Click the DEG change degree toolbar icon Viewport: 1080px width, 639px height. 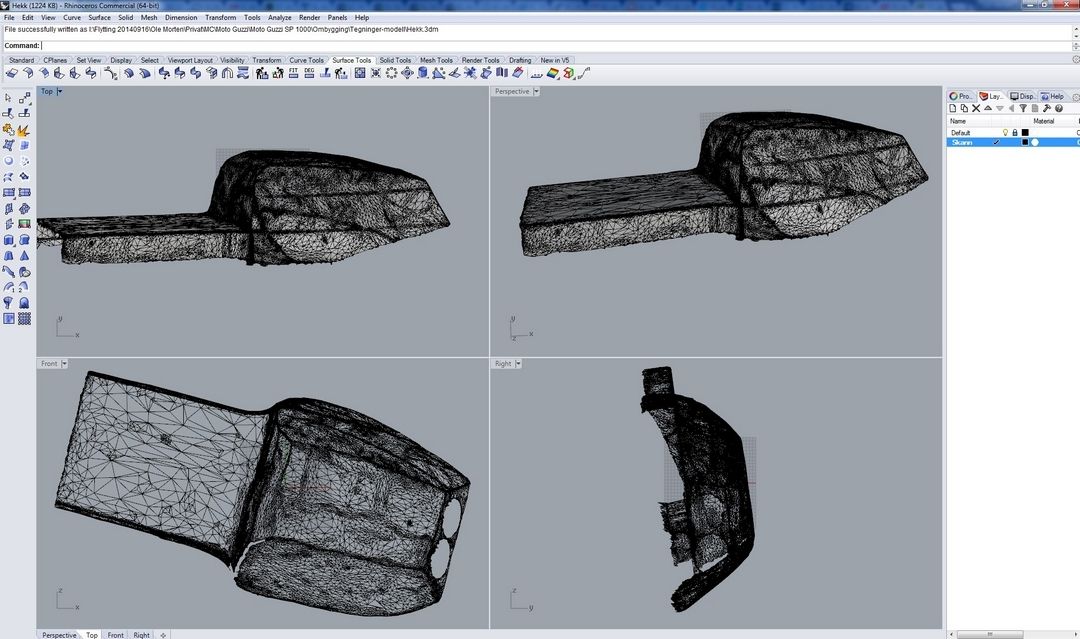click(309, 73)
